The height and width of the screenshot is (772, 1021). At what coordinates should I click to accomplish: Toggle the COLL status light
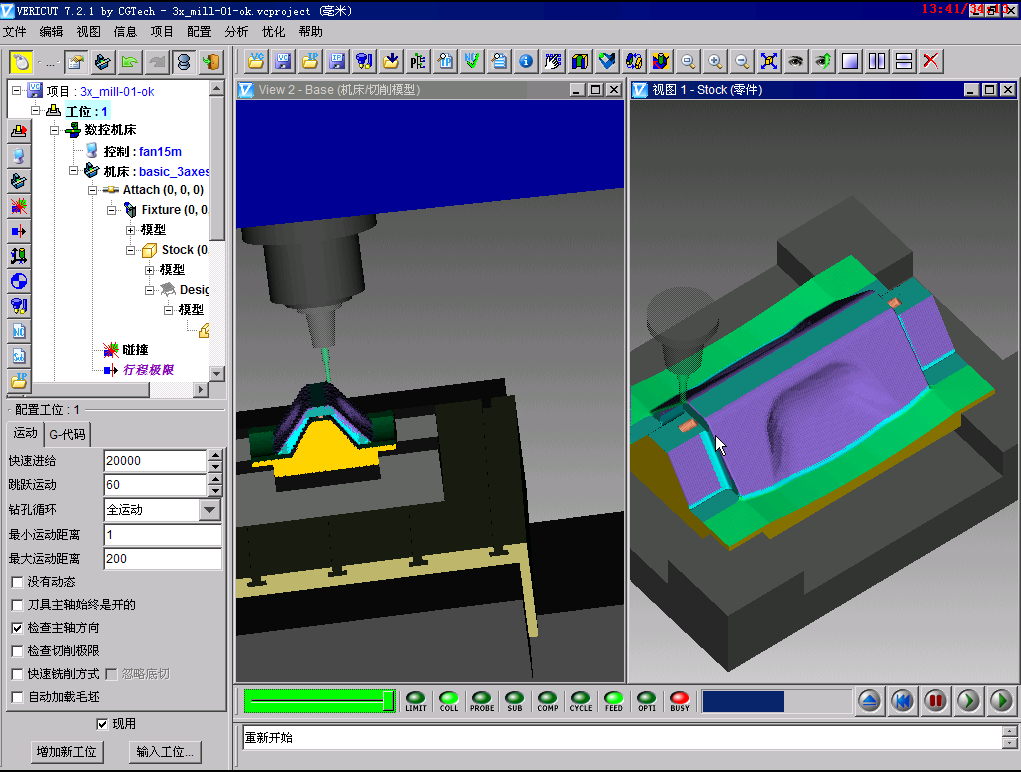point(449,701)
